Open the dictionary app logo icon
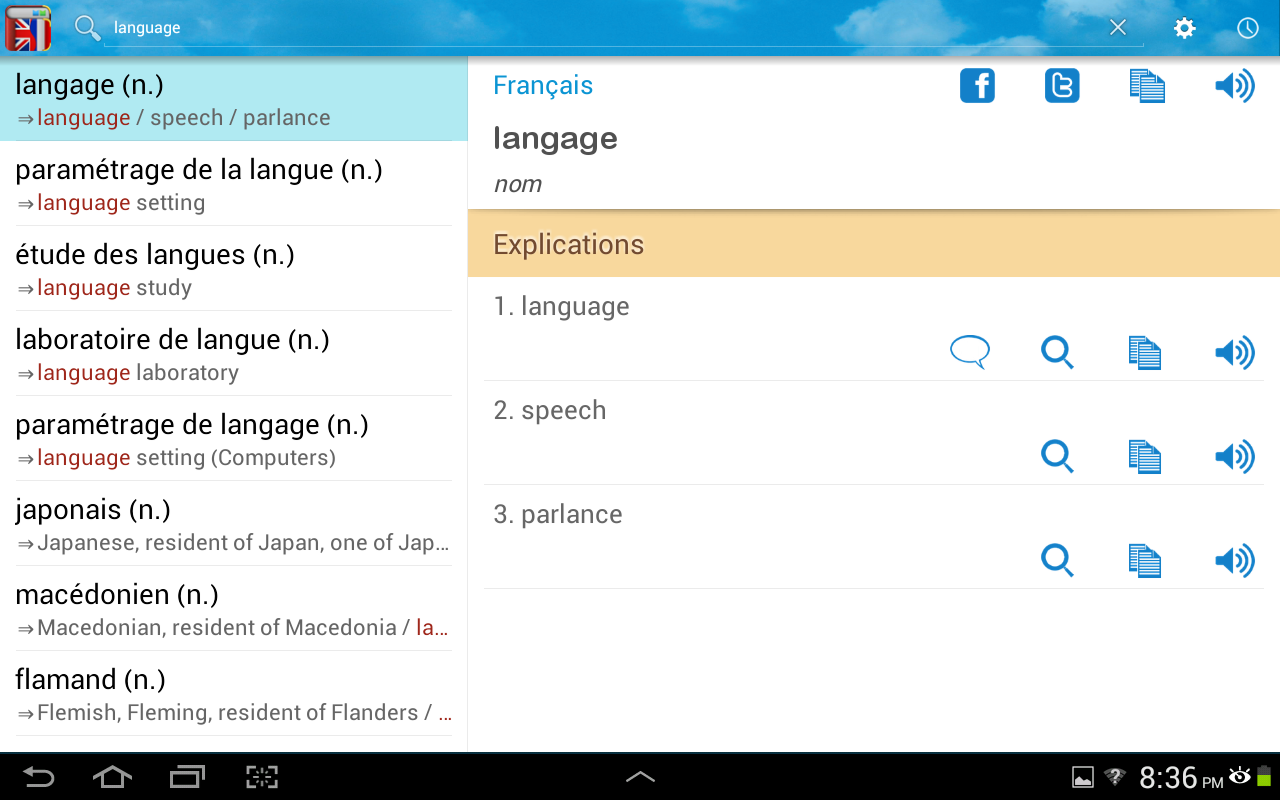This screenshot has height=800, width=1280. [28, 27]
